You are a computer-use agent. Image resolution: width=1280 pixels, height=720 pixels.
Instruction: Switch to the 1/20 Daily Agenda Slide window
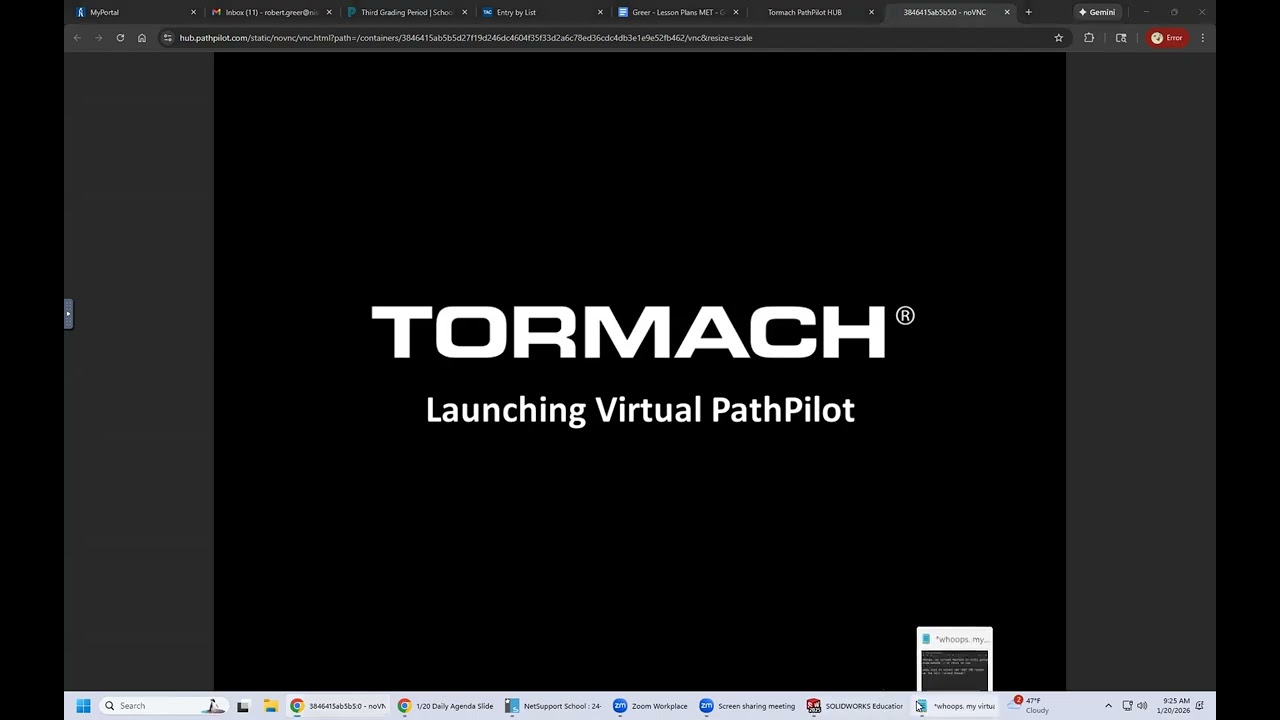tap(447, 706)
